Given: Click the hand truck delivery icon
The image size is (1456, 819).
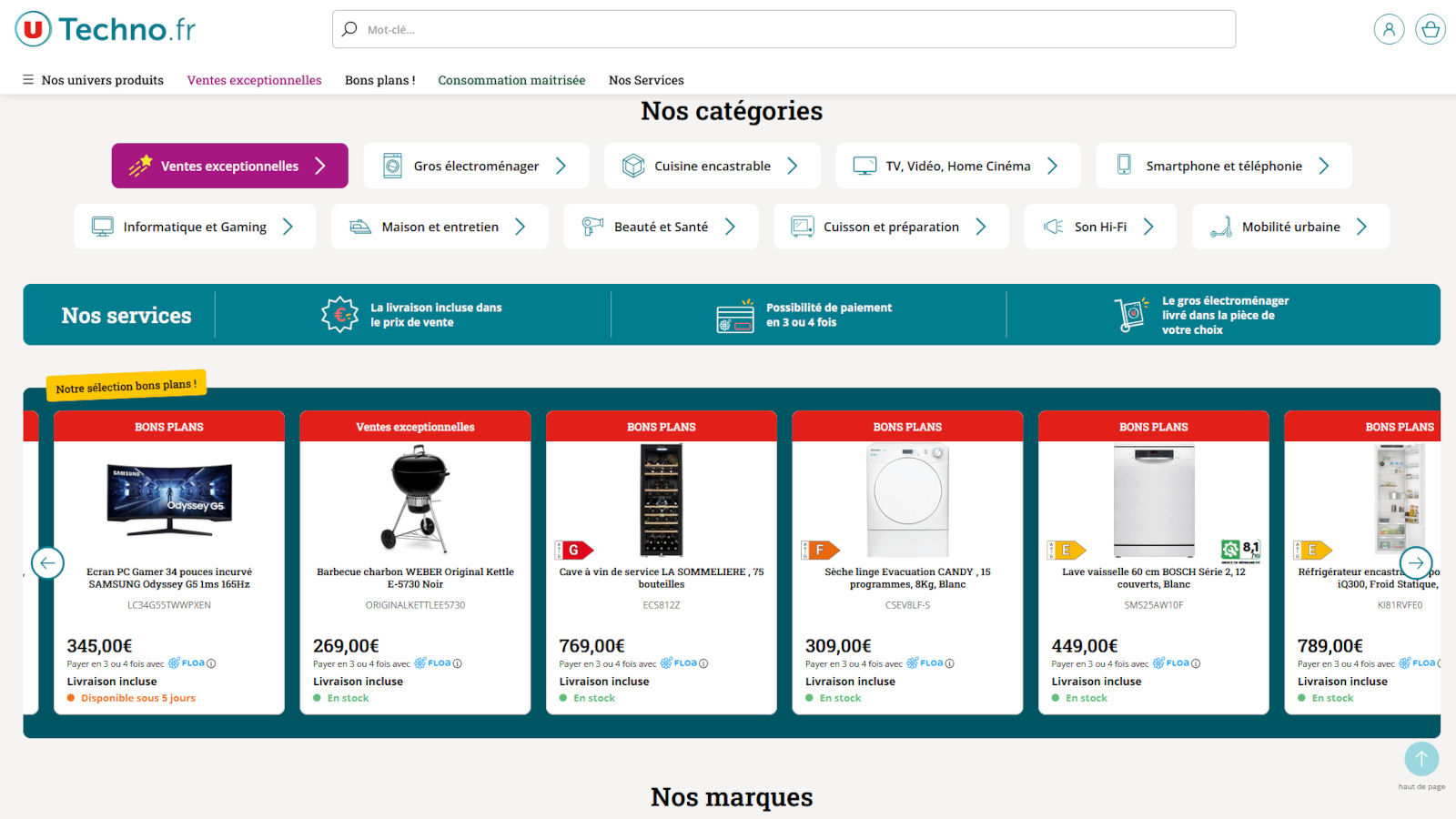Looking at the screenshot, I should coord(1131,315).
